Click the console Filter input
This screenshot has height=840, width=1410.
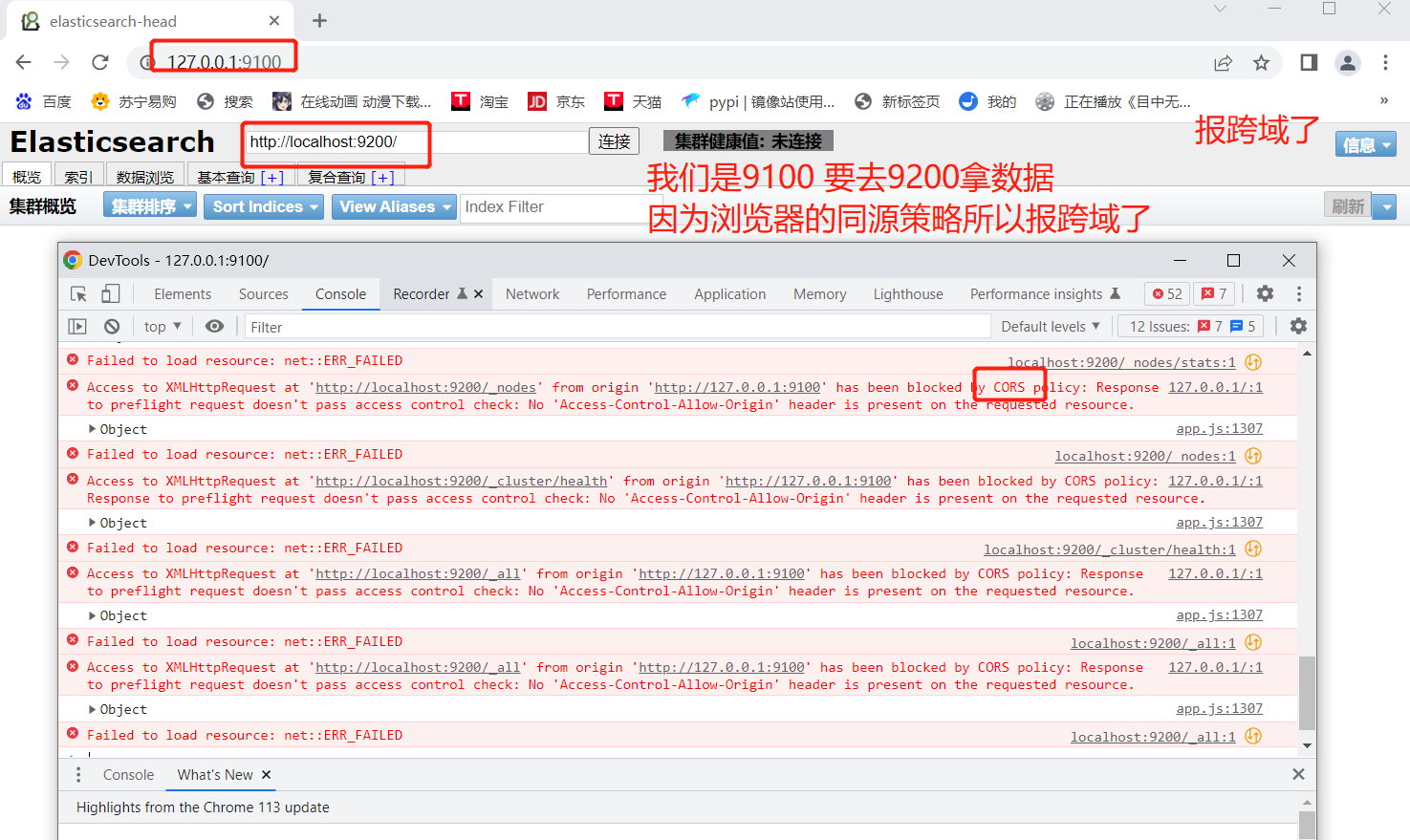pyautogui.click(x=618, y=327)
